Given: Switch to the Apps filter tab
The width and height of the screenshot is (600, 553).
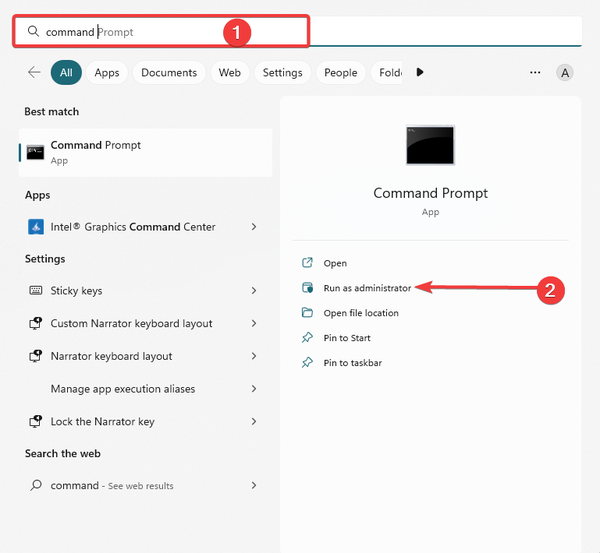Looking at the screenshot, I should (107, 72).
